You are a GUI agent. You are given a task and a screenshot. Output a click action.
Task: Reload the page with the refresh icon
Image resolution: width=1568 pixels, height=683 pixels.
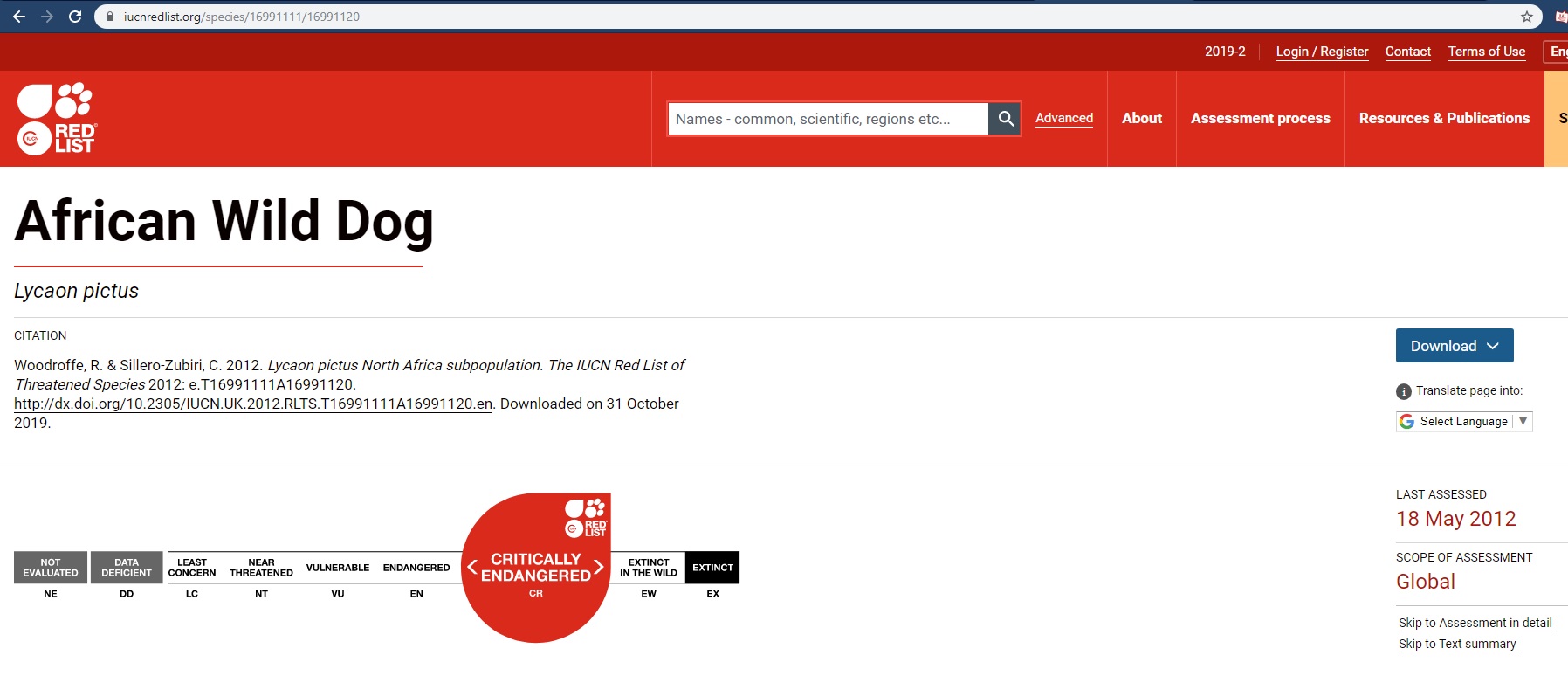click(x=75, y=17)
